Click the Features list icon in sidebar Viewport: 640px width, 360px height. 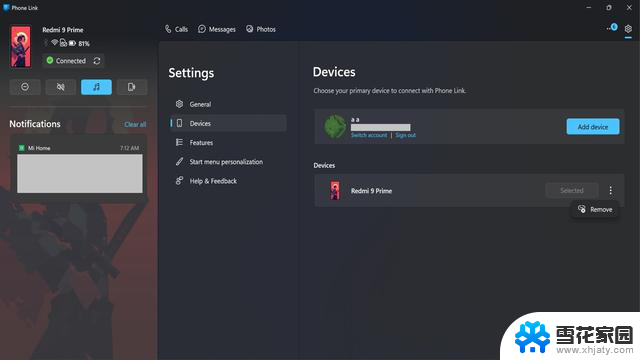tap(179, 142)
